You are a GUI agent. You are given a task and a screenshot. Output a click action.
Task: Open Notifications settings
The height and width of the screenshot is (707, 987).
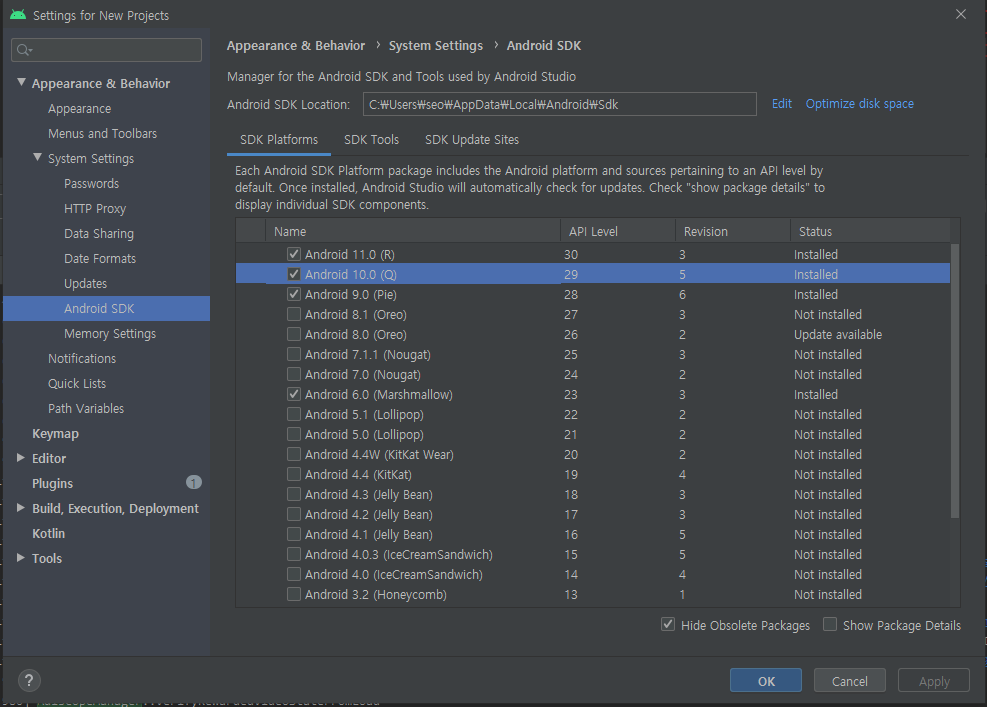82,358
